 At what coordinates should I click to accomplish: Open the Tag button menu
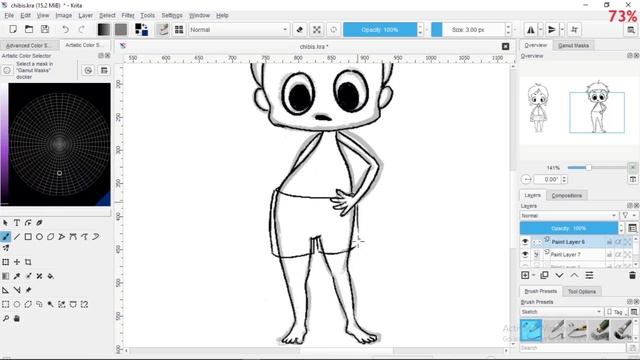tap(616, 312)
